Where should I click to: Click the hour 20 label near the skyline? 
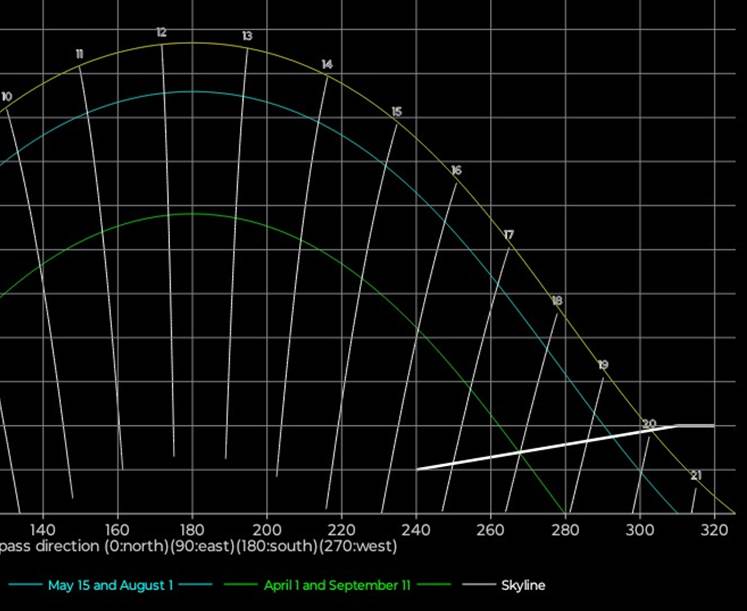click(x=649, y=425)
